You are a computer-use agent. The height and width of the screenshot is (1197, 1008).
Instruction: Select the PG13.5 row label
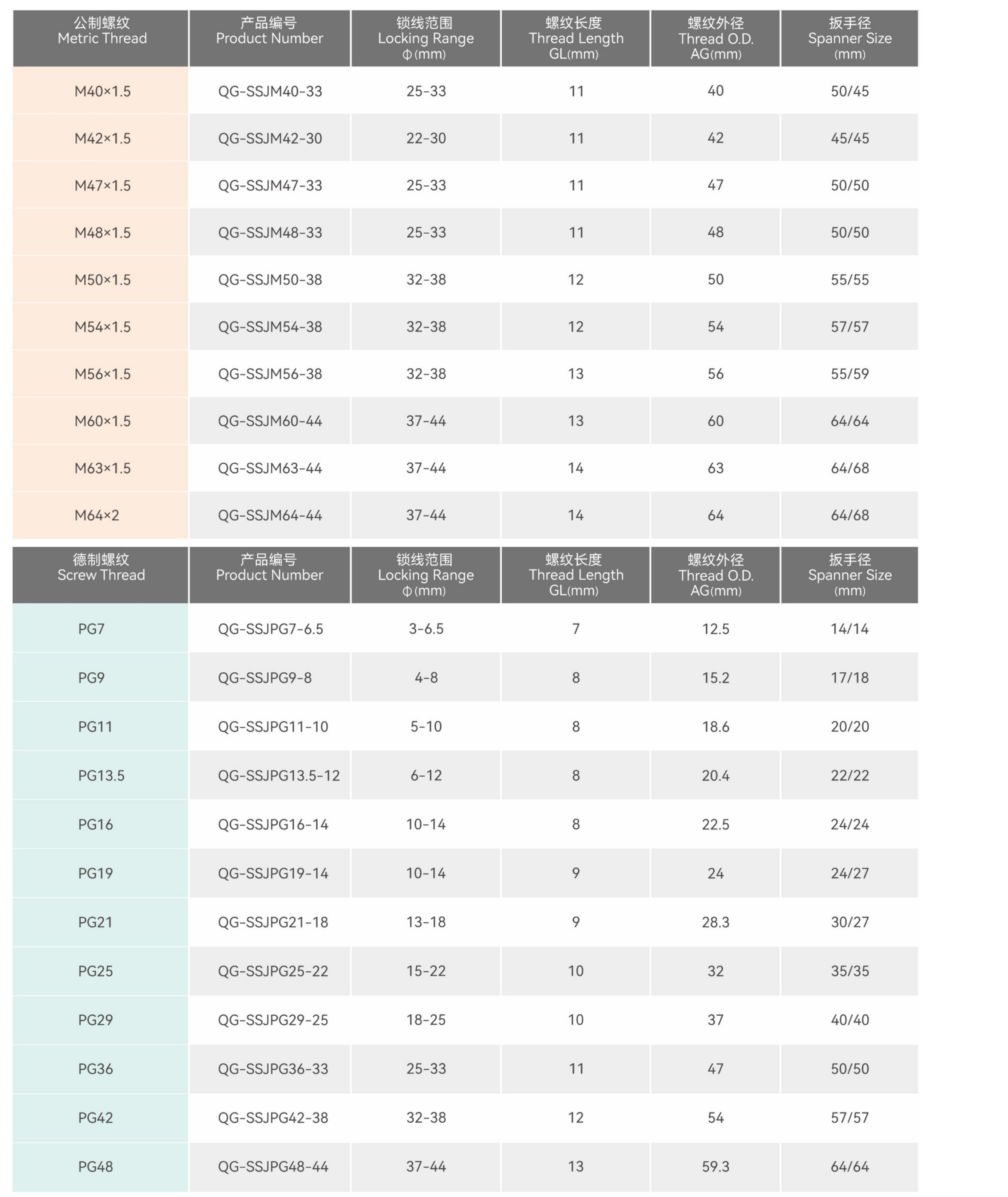point(101,776)
